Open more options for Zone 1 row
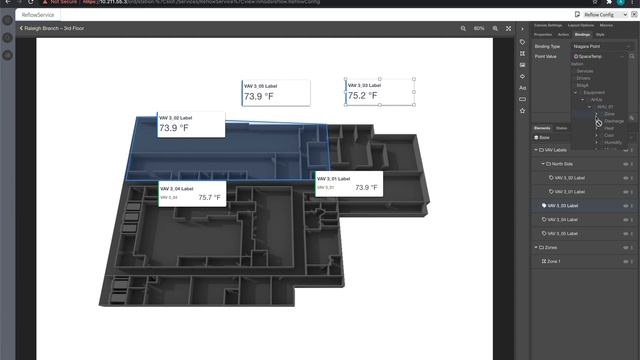Screen dimensions: 640x360 (632, 262)
